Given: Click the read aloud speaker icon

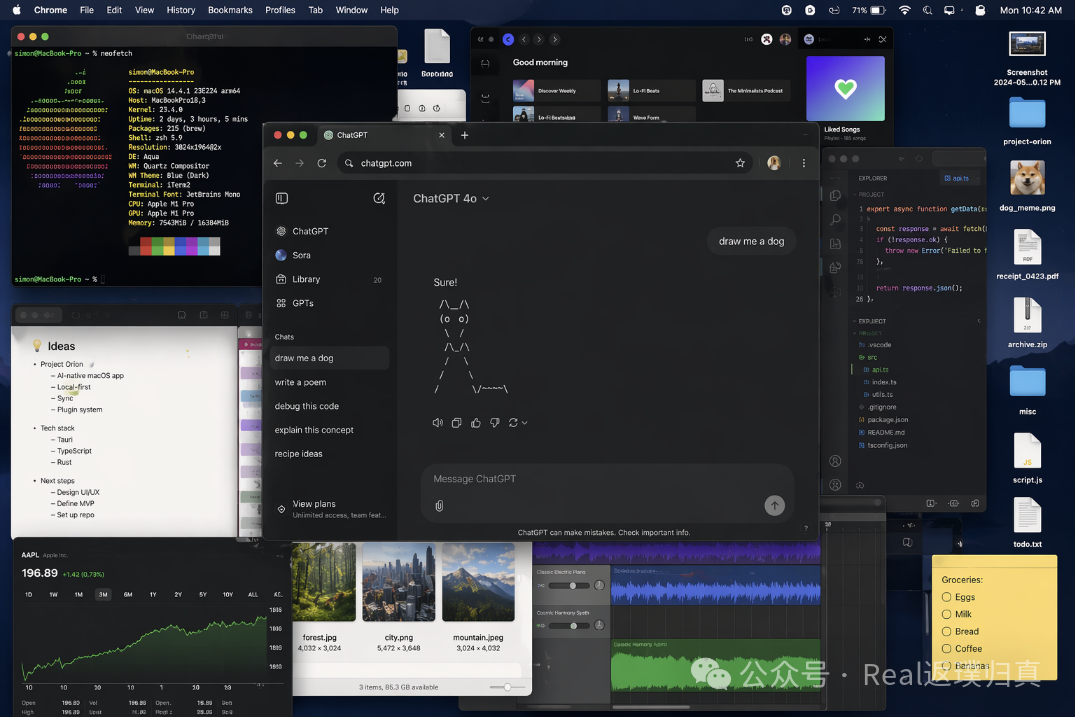Looking at the screenshot, I should [x=437, y=423].
